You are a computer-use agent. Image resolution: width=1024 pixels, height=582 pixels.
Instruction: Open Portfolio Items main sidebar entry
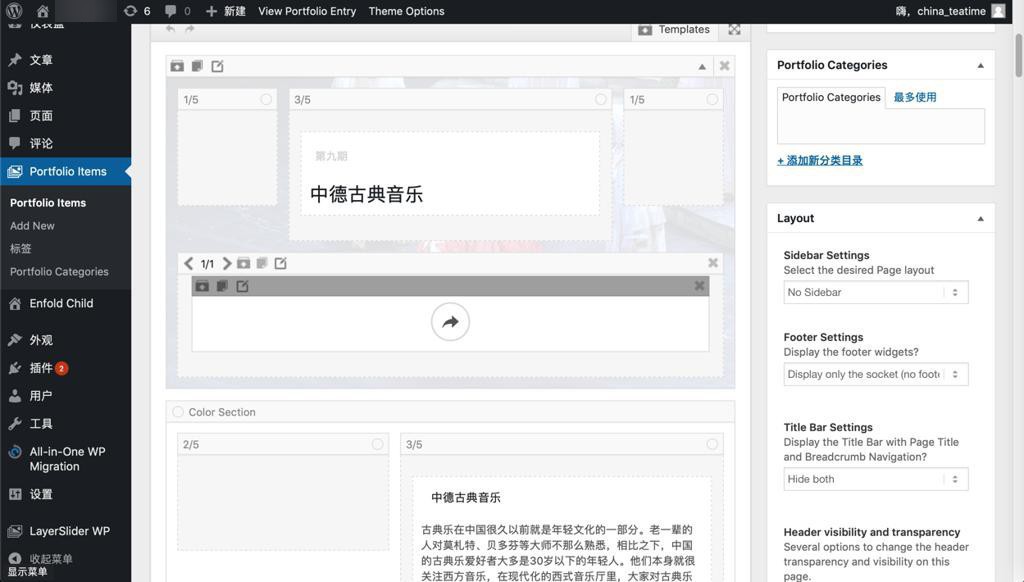click(x=65, y=172)
